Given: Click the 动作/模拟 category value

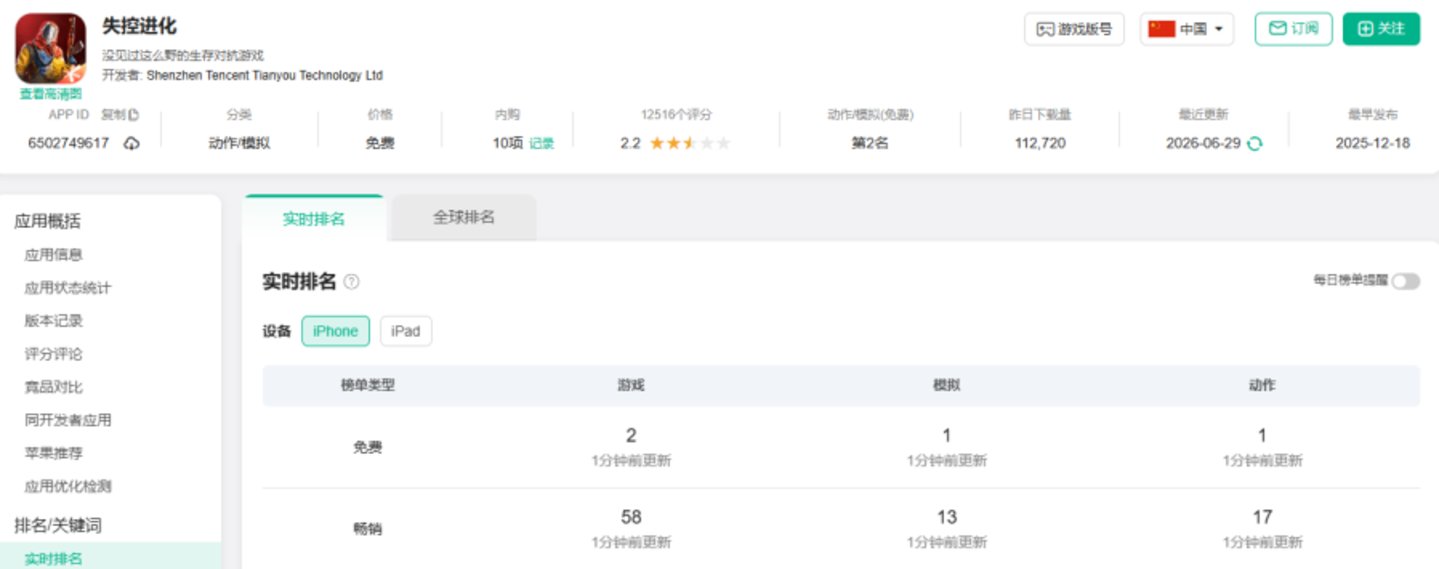Looking at the screenshot, I should tap(239, 143).
